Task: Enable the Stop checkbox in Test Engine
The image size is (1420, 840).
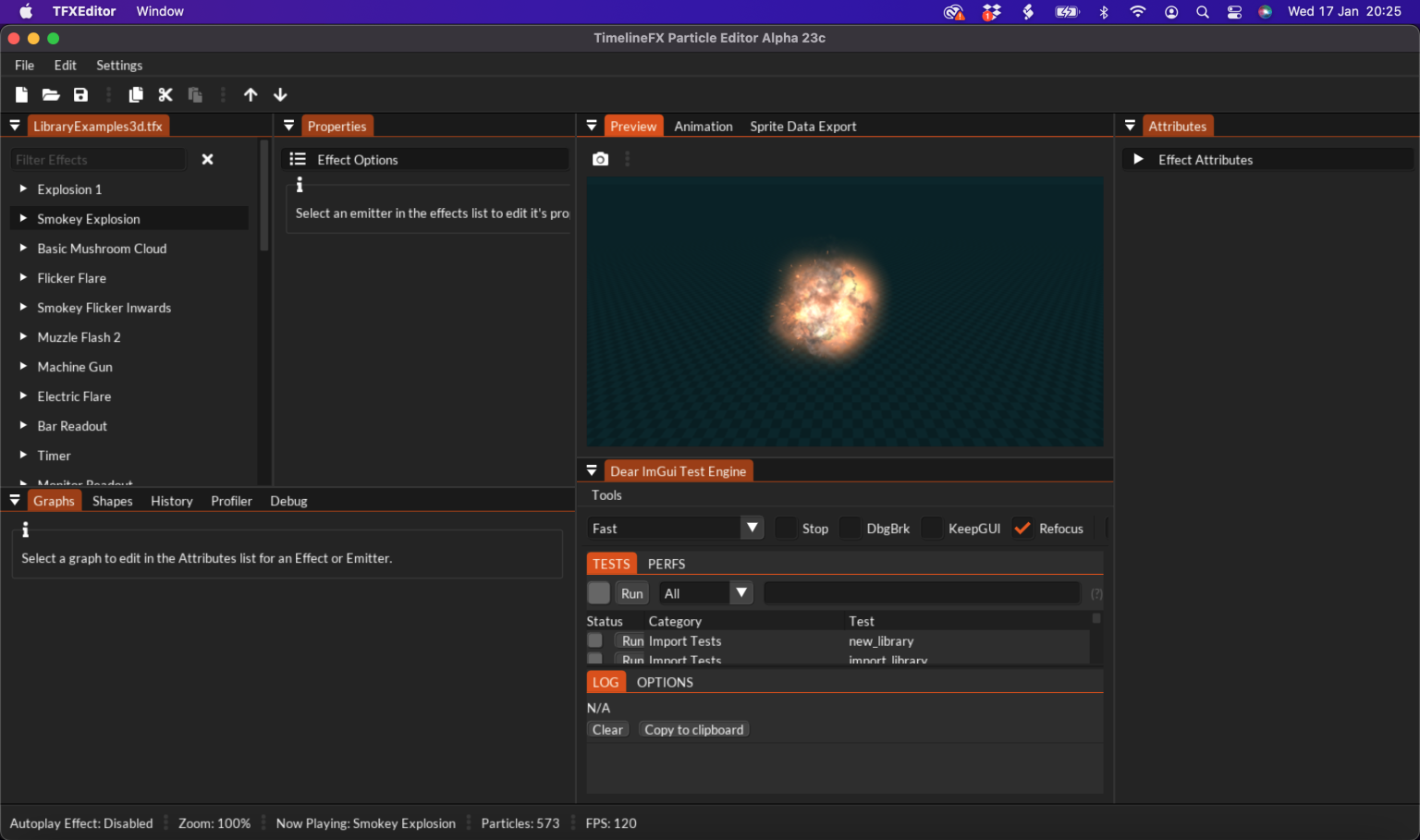Action: click(785, 528)
